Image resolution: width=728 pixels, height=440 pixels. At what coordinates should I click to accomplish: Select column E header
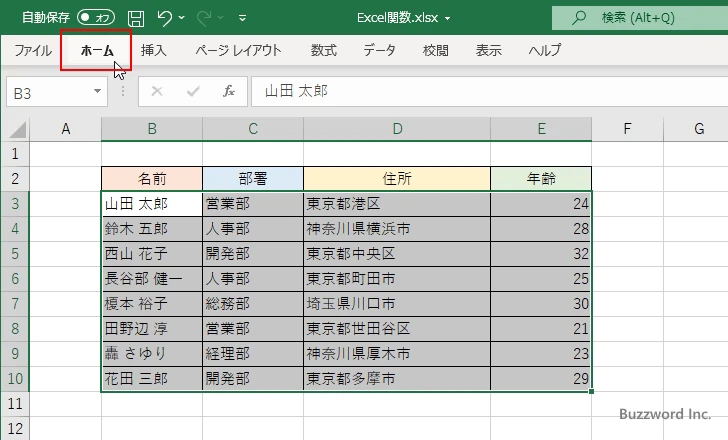tap(541, 129)
